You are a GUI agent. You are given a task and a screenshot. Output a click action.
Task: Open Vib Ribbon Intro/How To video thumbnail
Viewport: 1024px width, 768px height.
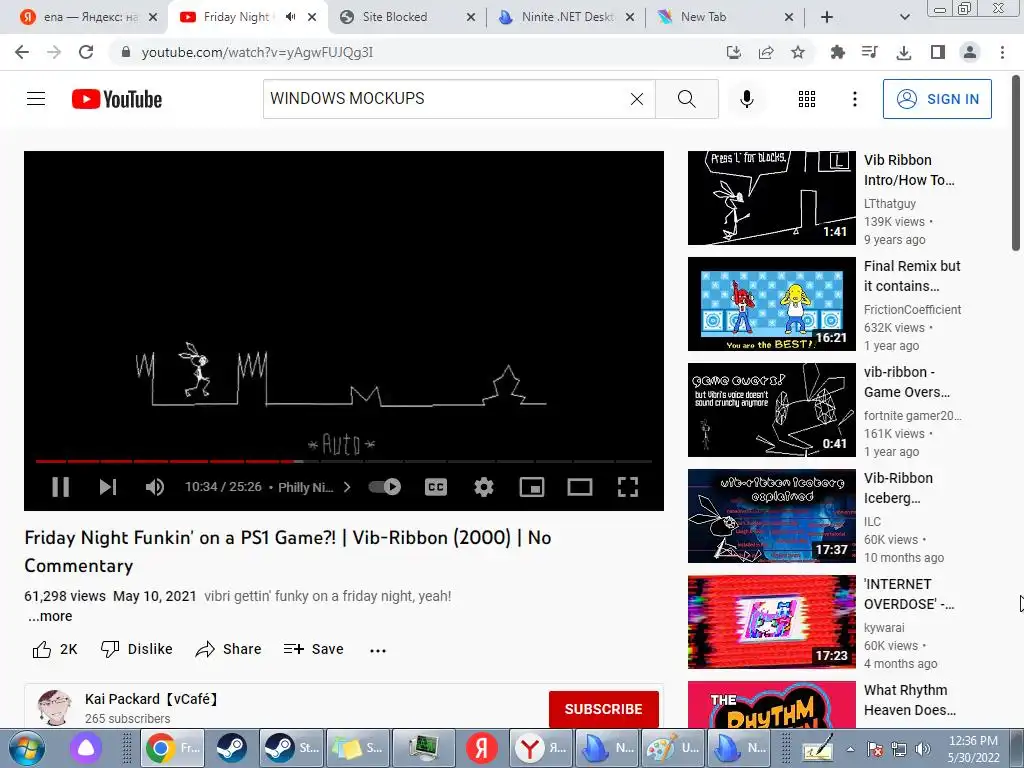[x=771, y=198]
